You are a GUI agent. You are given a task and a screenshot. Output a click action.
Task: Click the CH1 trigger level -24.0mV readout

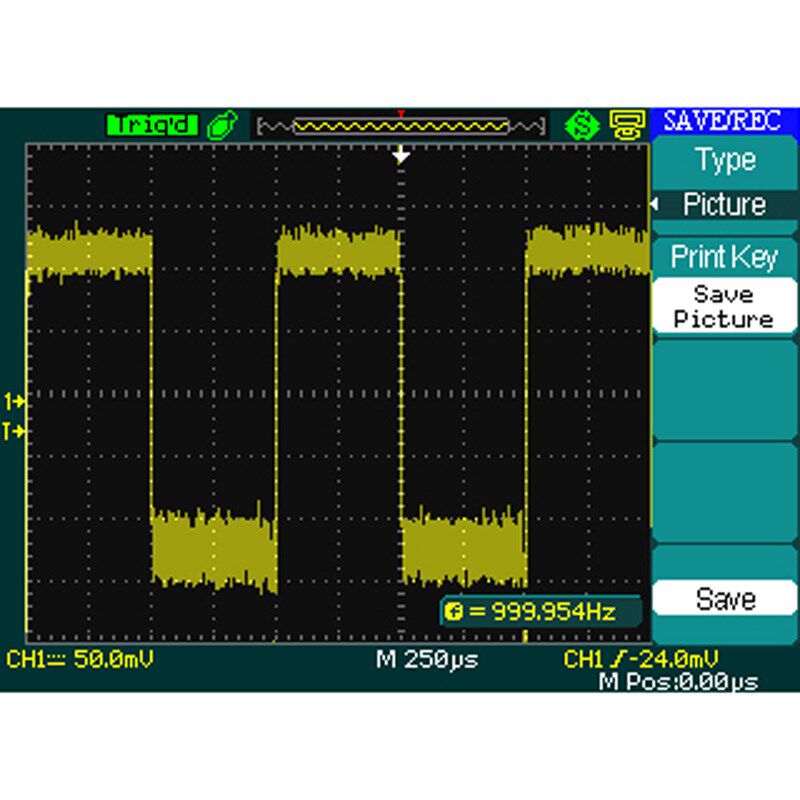click(641, 659)
